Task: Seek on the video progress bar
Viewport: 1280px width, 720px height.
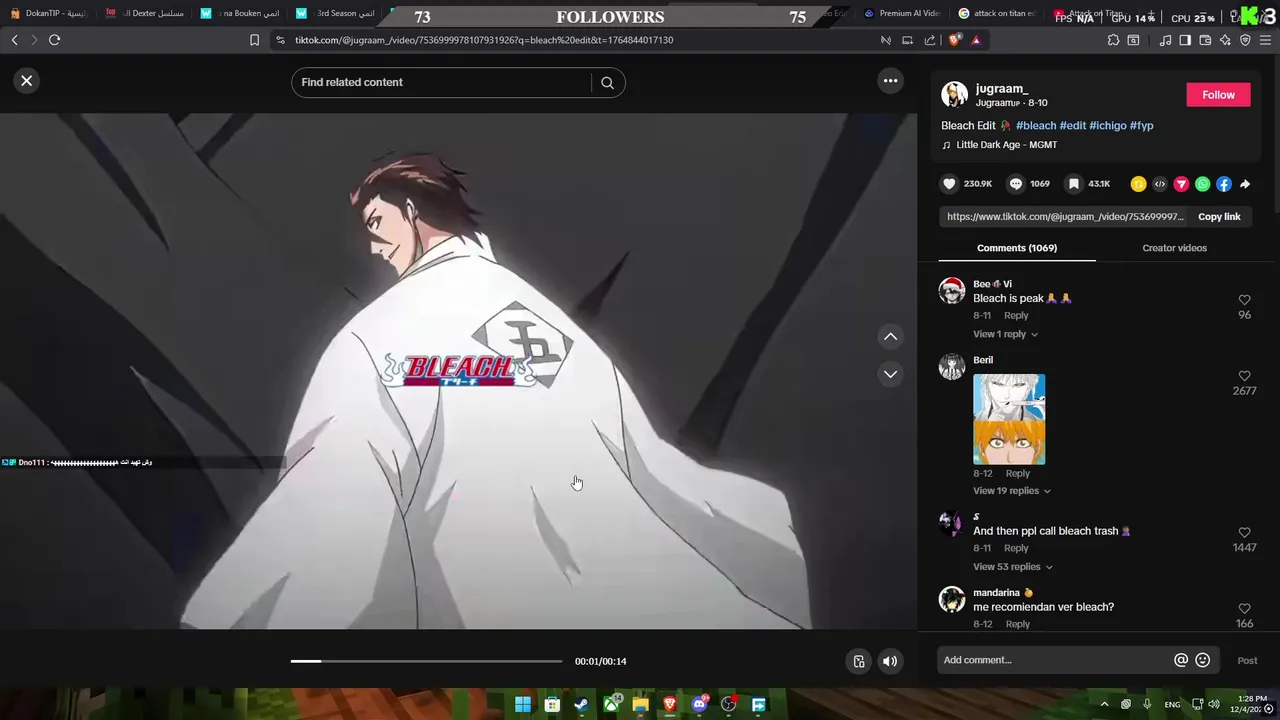Action: click(426, 661)
